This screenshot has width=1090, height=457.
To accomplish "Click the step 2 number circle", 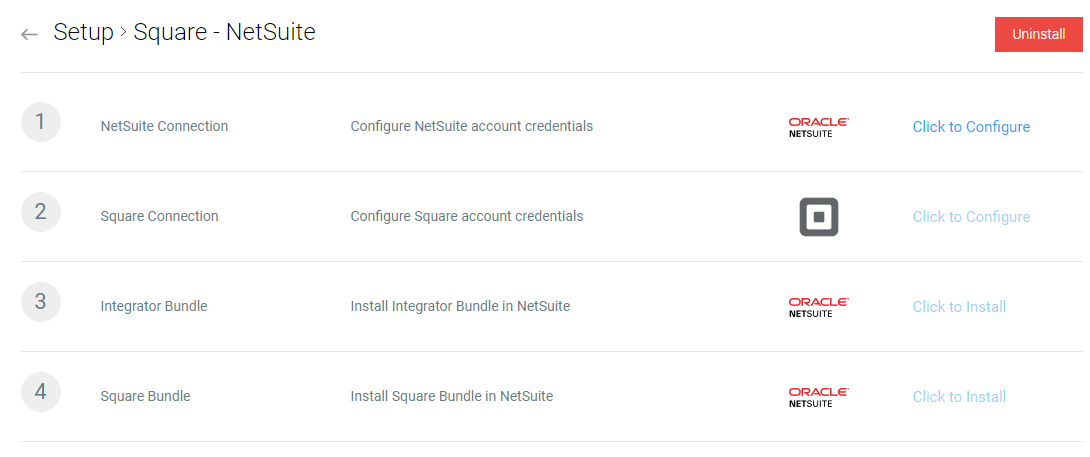I will click(41, 211).
